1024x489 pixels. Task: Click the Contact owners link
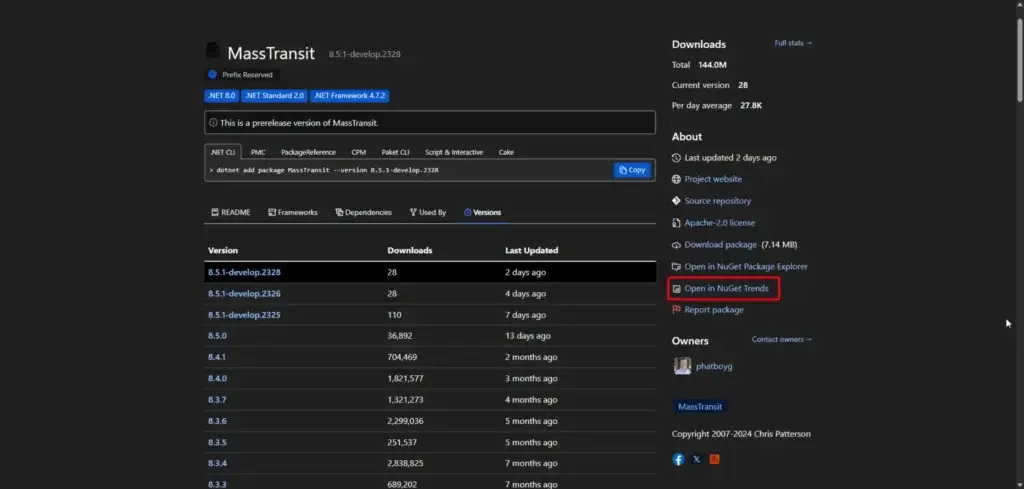coord(782,339)
